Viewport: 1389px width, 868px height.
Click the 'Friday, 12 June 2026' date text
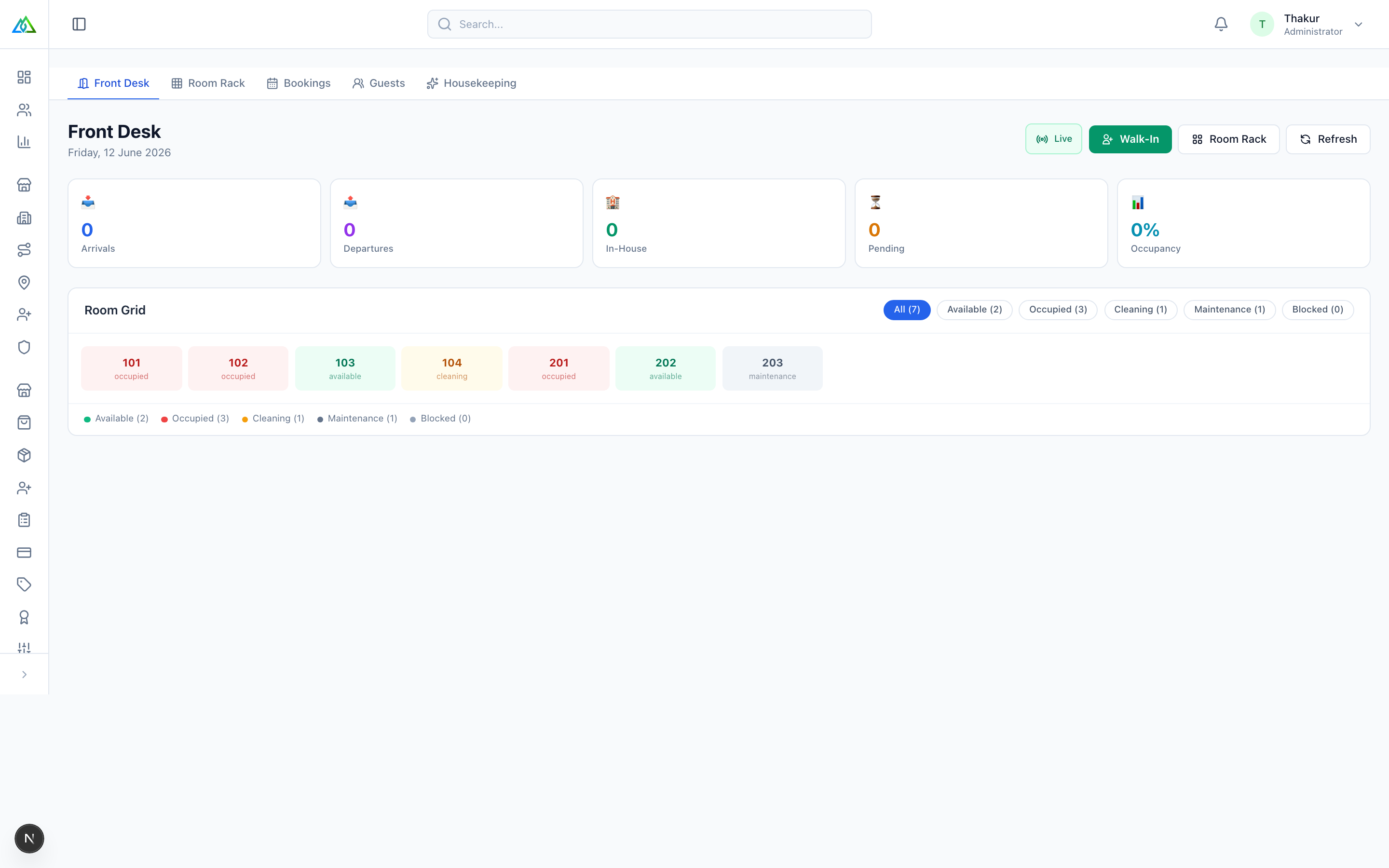(120, 153)
